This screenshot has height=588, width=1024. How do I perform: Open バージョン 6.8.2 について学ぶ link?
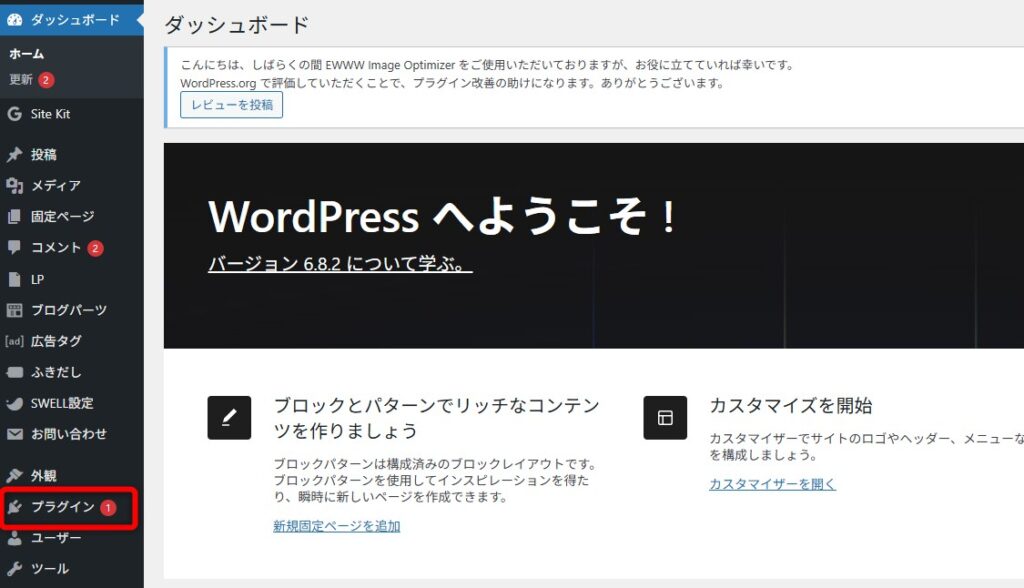click(340, 264)
